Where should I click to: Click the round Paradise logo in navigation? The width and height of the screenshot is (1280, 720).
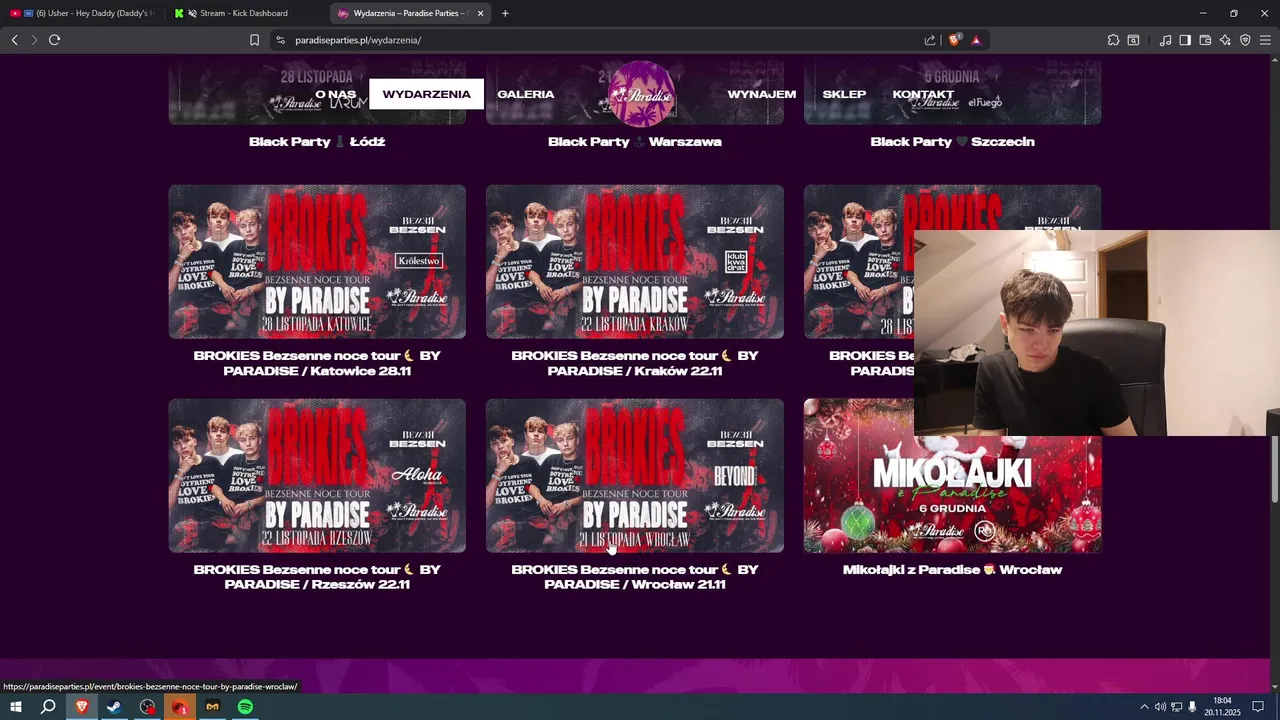(642, 93)
